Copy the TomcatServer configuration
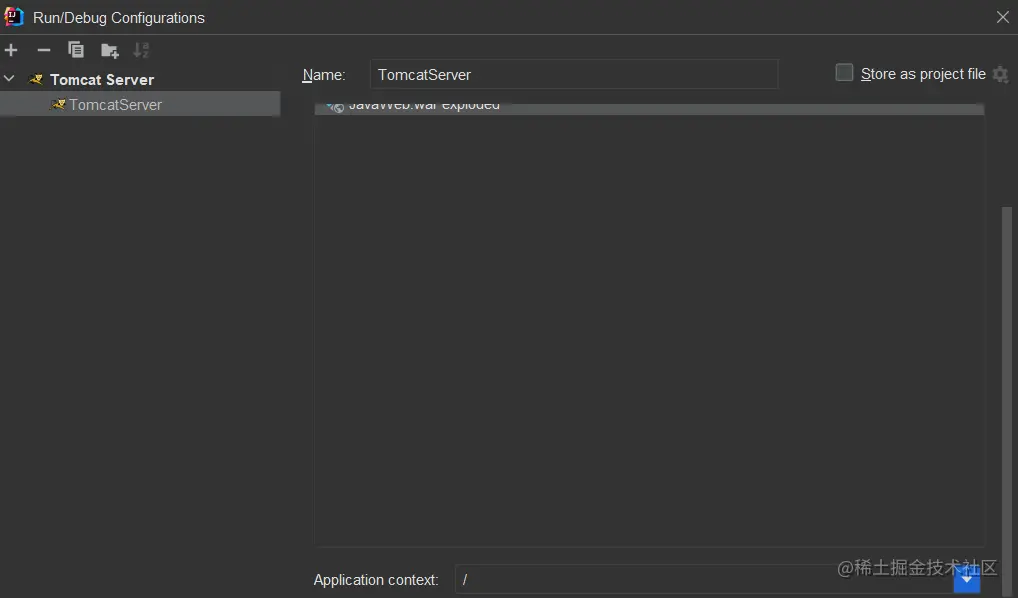 click(76, 49)
